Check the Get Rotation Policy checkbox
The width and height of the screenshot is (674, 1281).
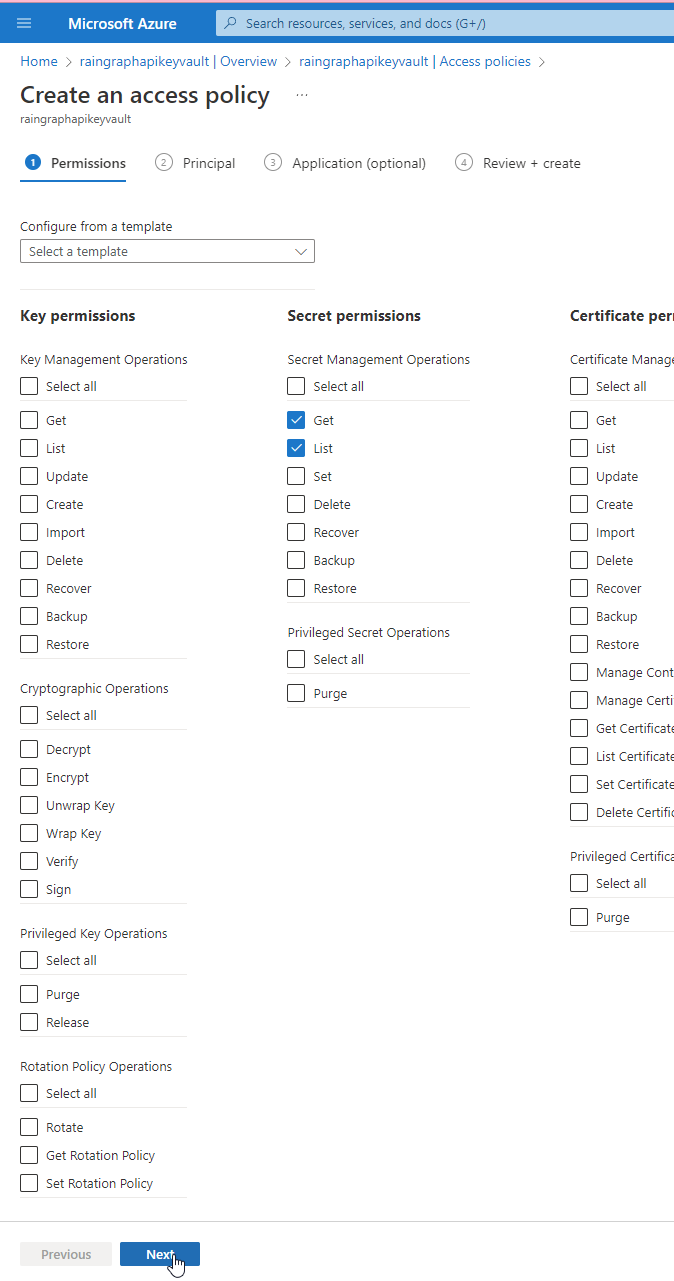pyautogui.click(x=29, y=1155)
